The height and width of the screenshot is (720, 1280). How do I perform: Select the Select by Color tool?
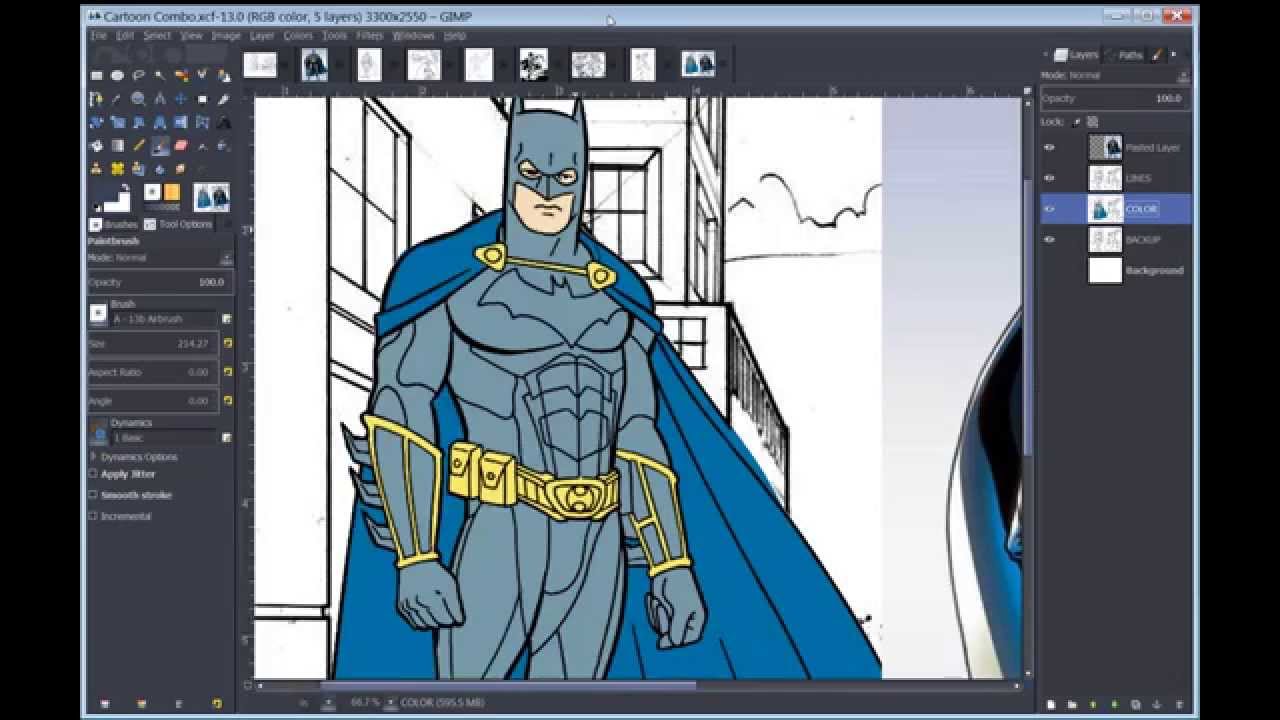181,75
